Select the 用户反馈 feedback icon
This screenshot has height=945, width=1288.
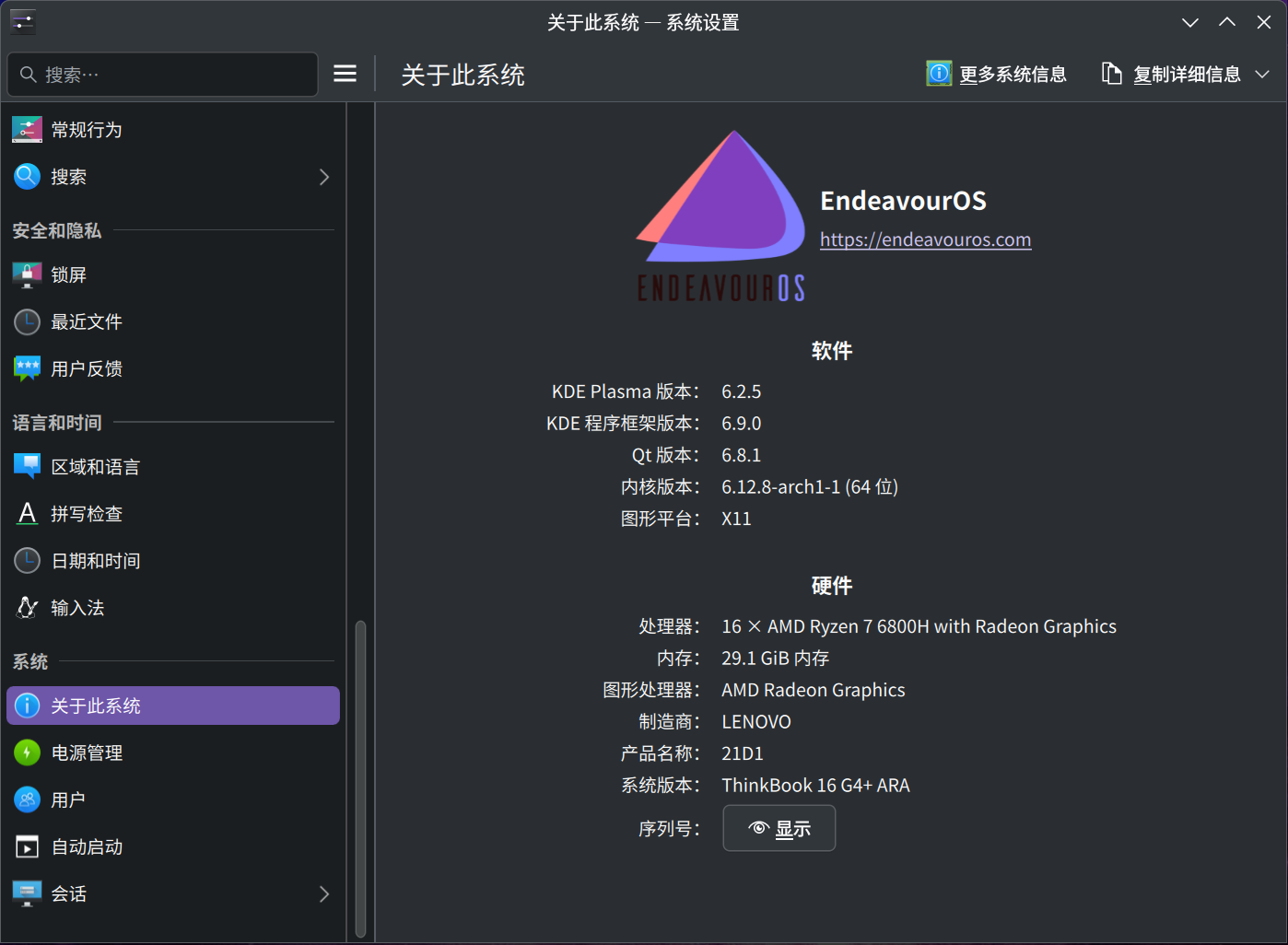27,368
